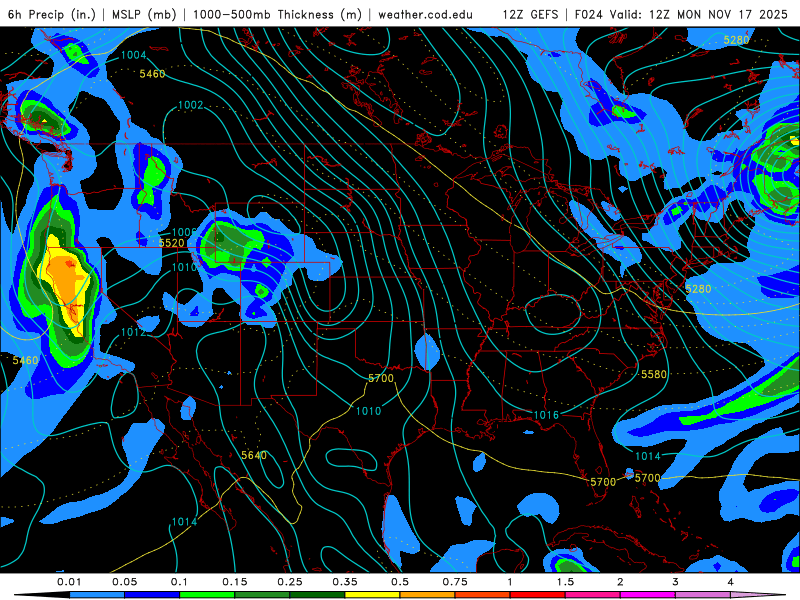Viewport: 800px width, 600px height.
Task: Click the 5640 thickness contour label
Action: (254, 455)
